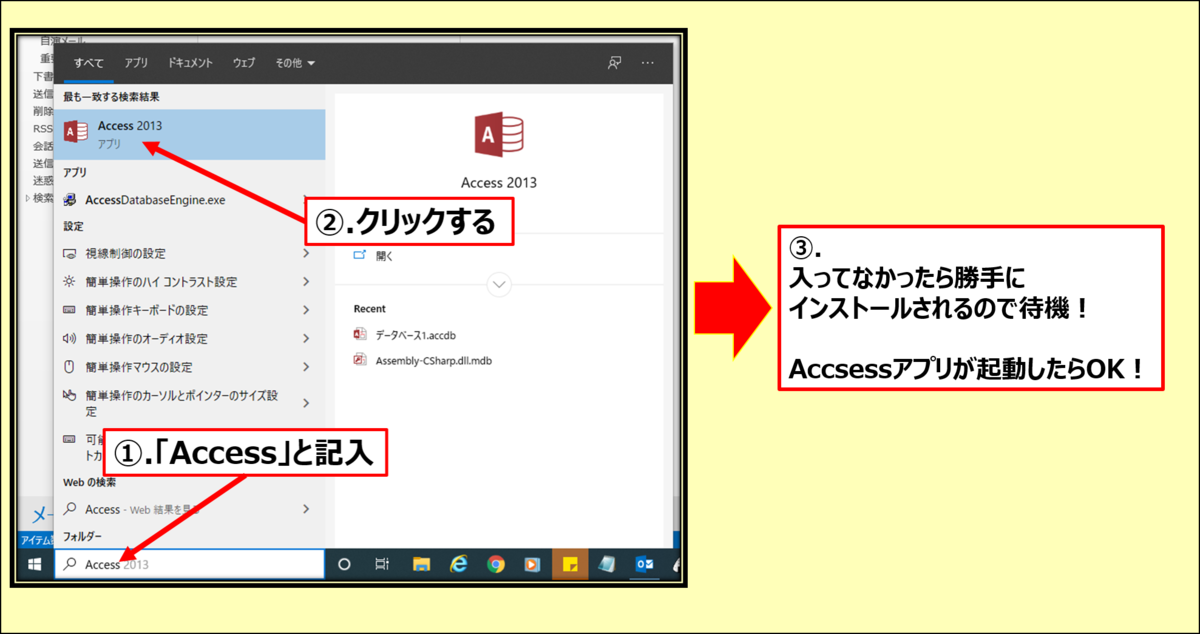This screenshot has width=1200, height=634.
Task: Click the カーソルとポインターのサイズ設定 pointer icon
Action: click(70, 396)
